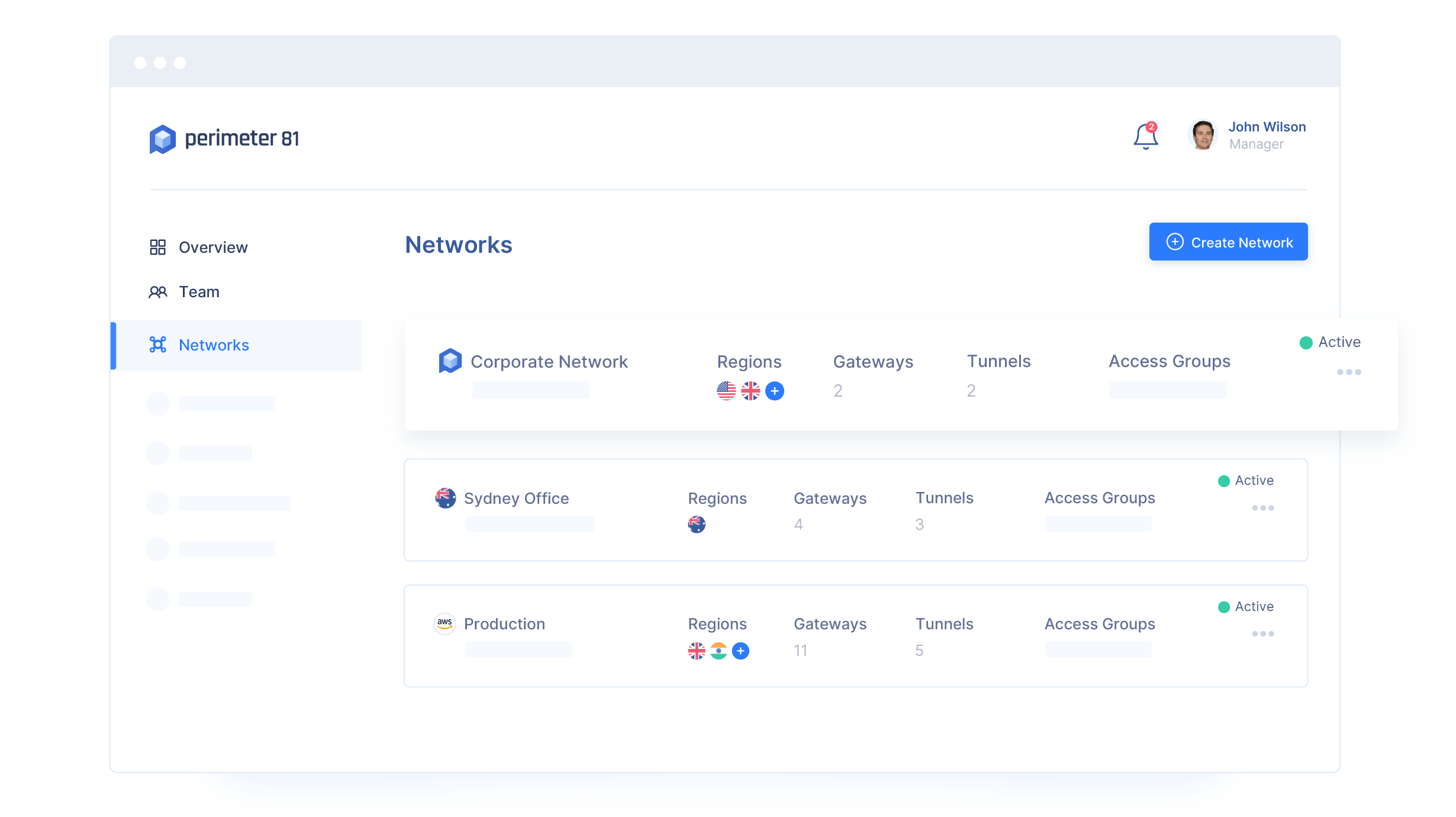Click the Australia flag under Sydney Office Regions
This screenshot has height=817, width=1456.
(x=697, y=525)
